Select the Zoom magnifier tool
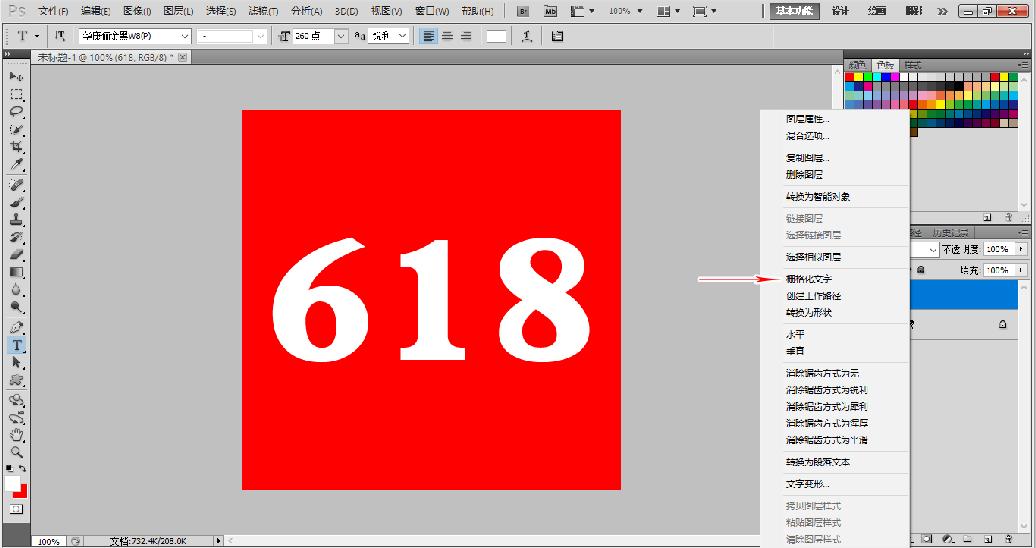 click(17, 452)
